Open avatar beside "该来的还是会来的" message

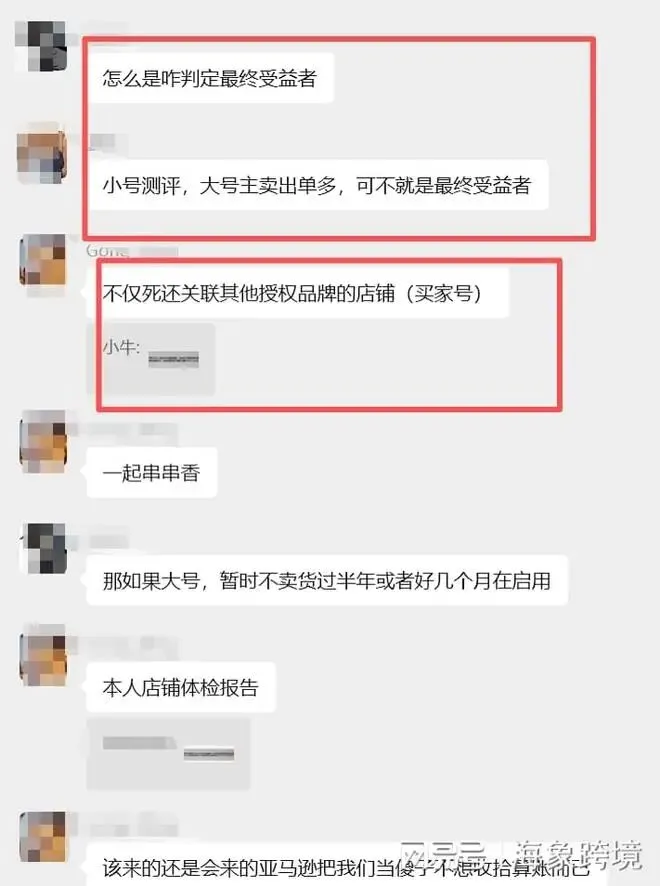coord(44,837)
